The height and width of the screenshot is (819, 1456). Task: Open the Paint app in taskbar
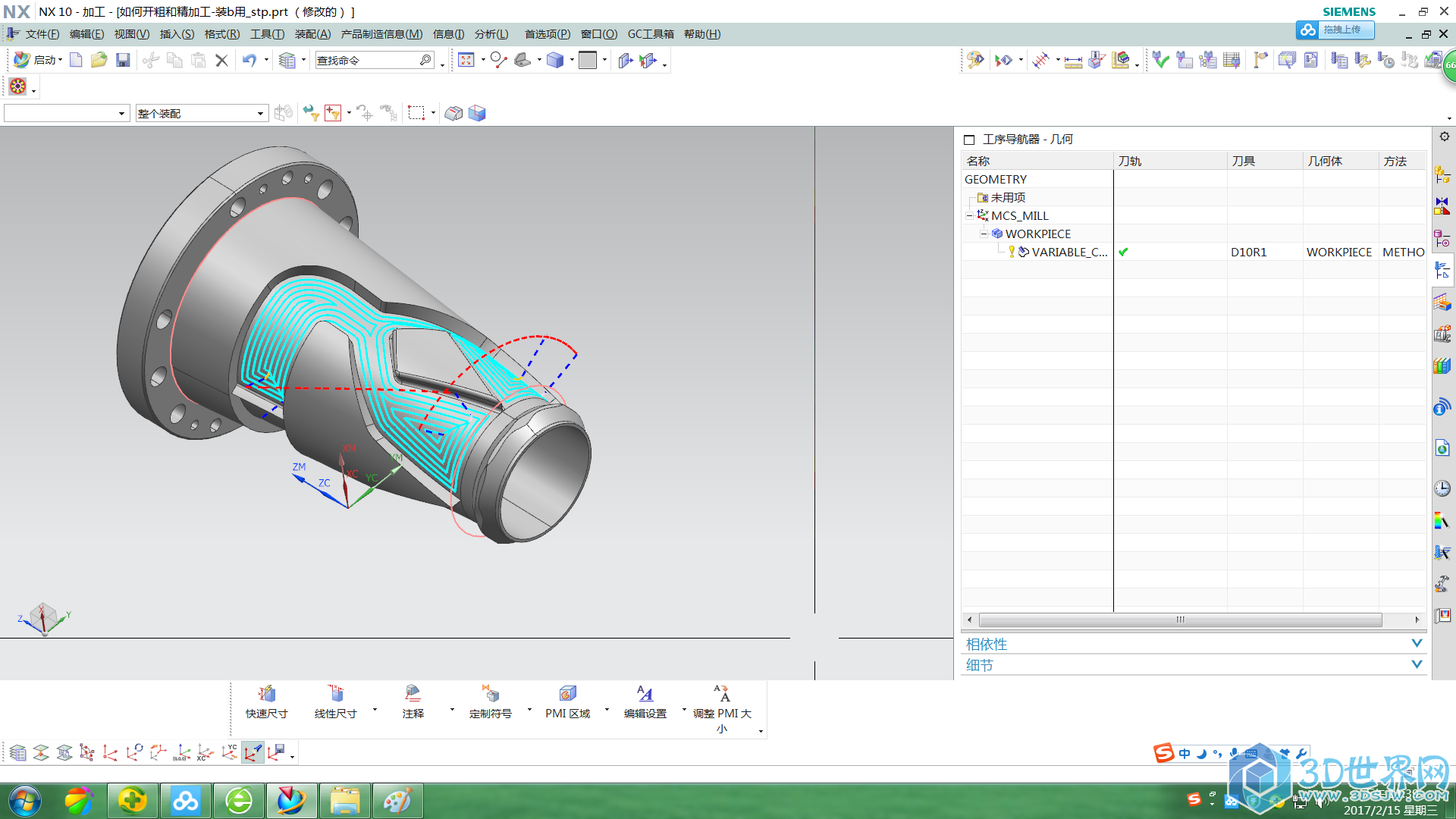(x=397, y=801)
